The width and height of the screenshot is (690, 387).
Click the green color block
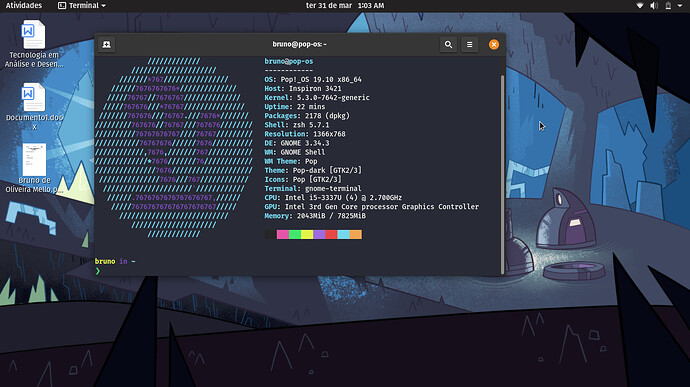point(295,234)
